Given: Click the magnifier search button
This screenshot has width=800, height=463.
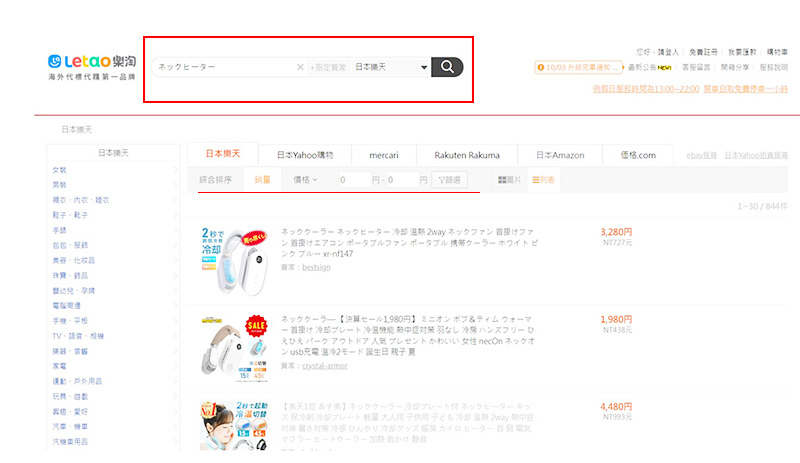Looking at the screenshot, I should pos(447,67).
